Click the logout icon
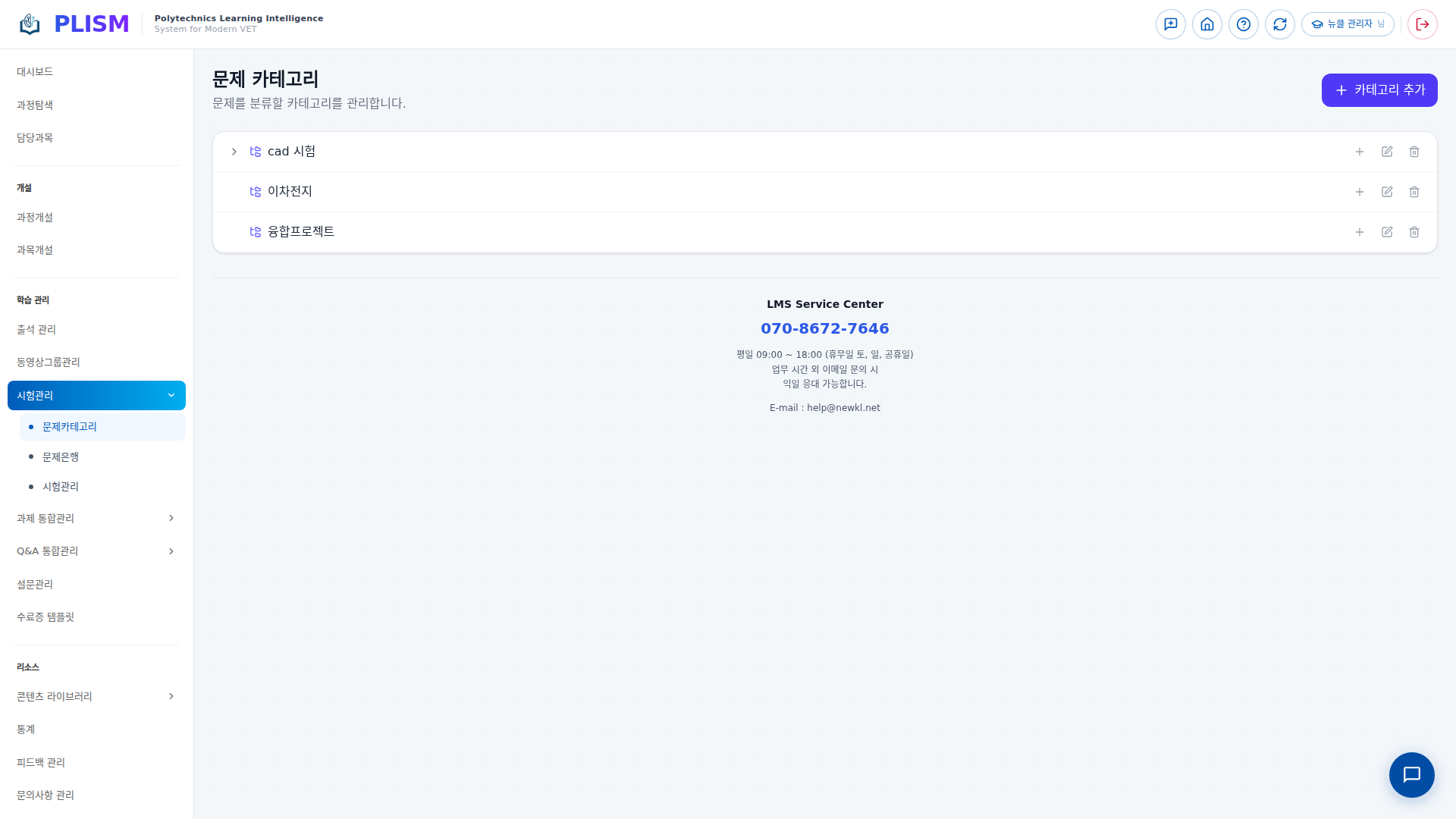Viewport: 1456px width, 819px height. point(1422,24)
